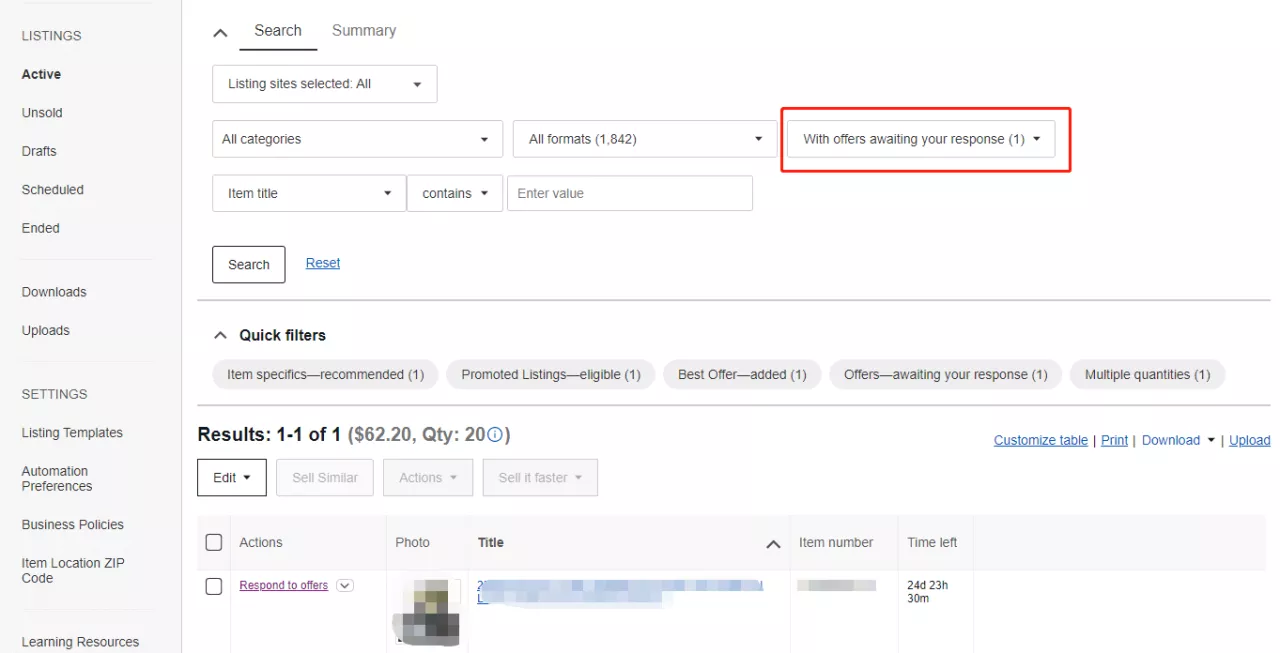Open the All categories dropdown

(x=357, y=139)
